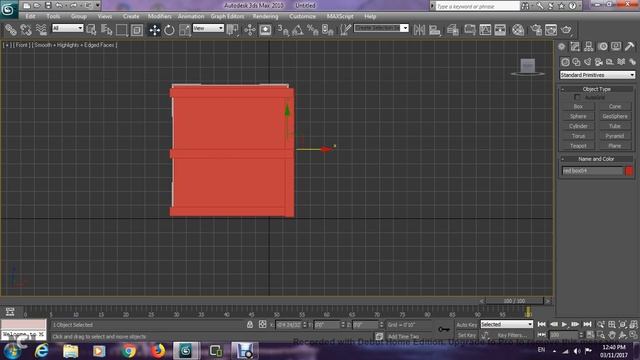Image resolution: width=640 pixels, height=360 pixels.
Task: Click the Teapot primitive button
Action: [578, 146]
